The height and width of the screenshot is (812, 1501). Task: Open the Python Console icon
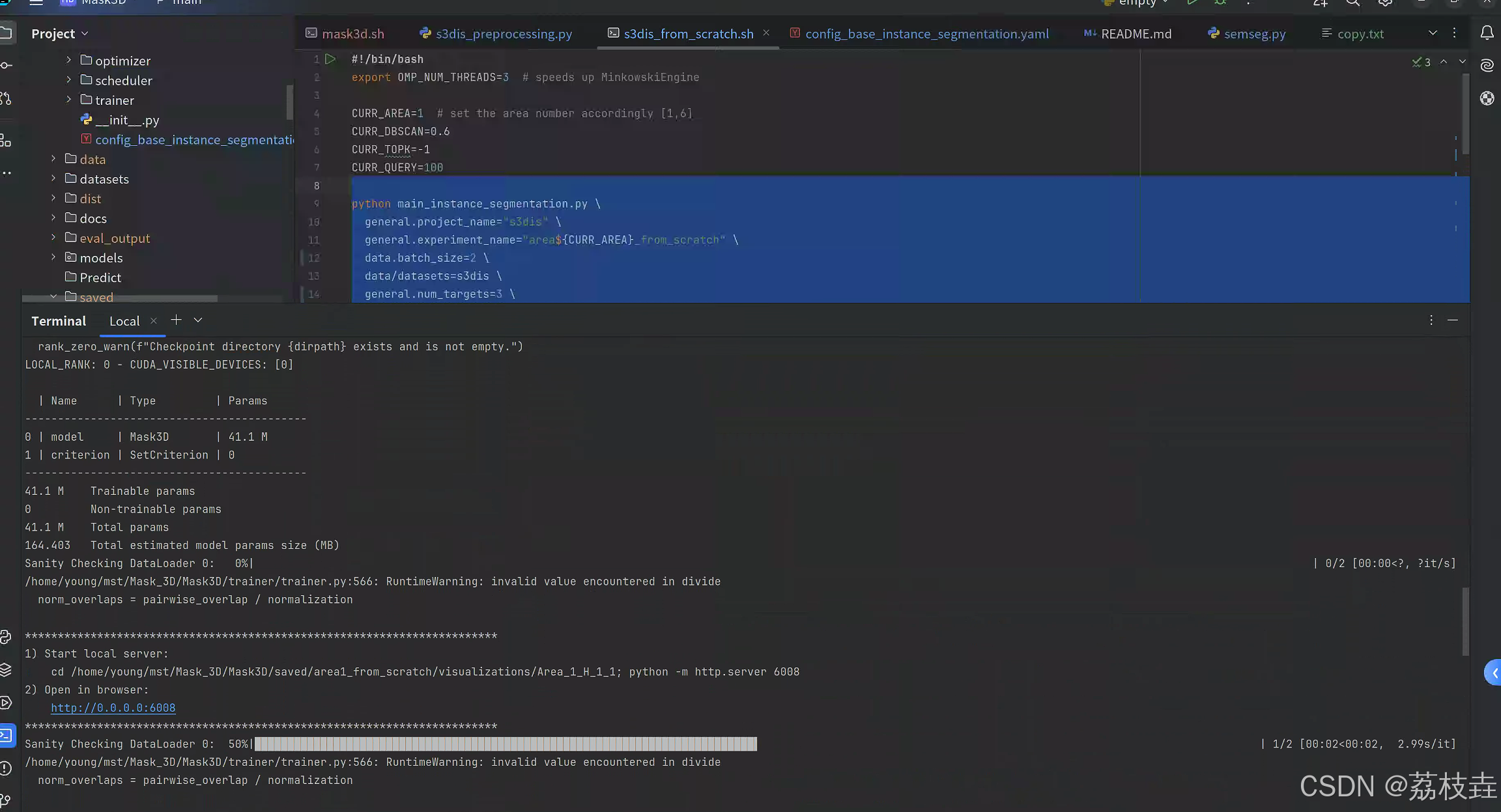(x=7, y=637)
